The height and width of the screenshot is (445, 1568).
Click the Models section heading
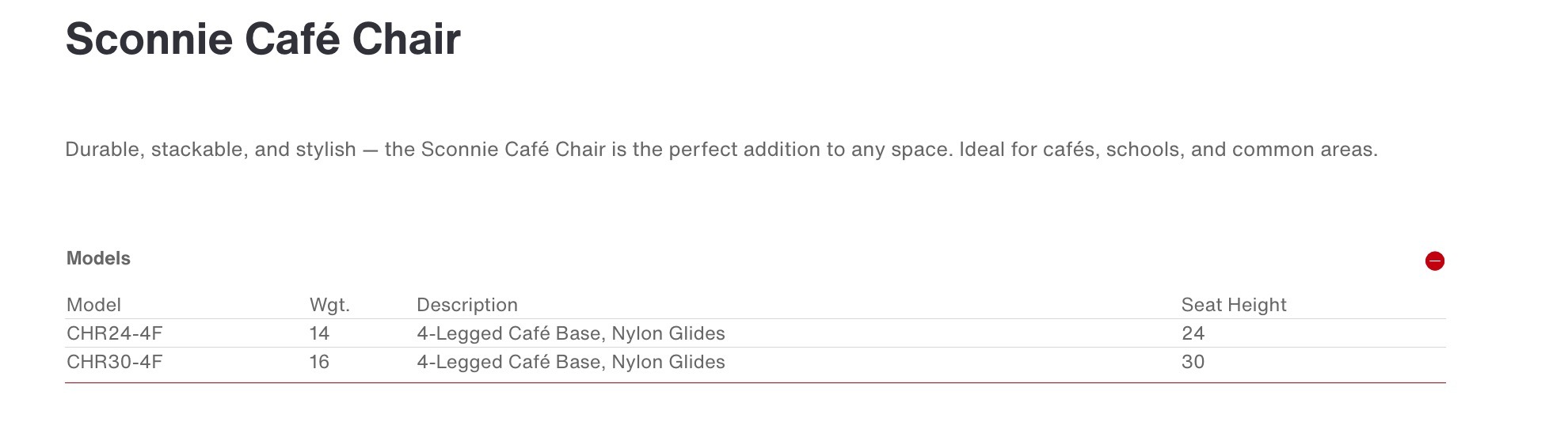click(x=98, y=258)
